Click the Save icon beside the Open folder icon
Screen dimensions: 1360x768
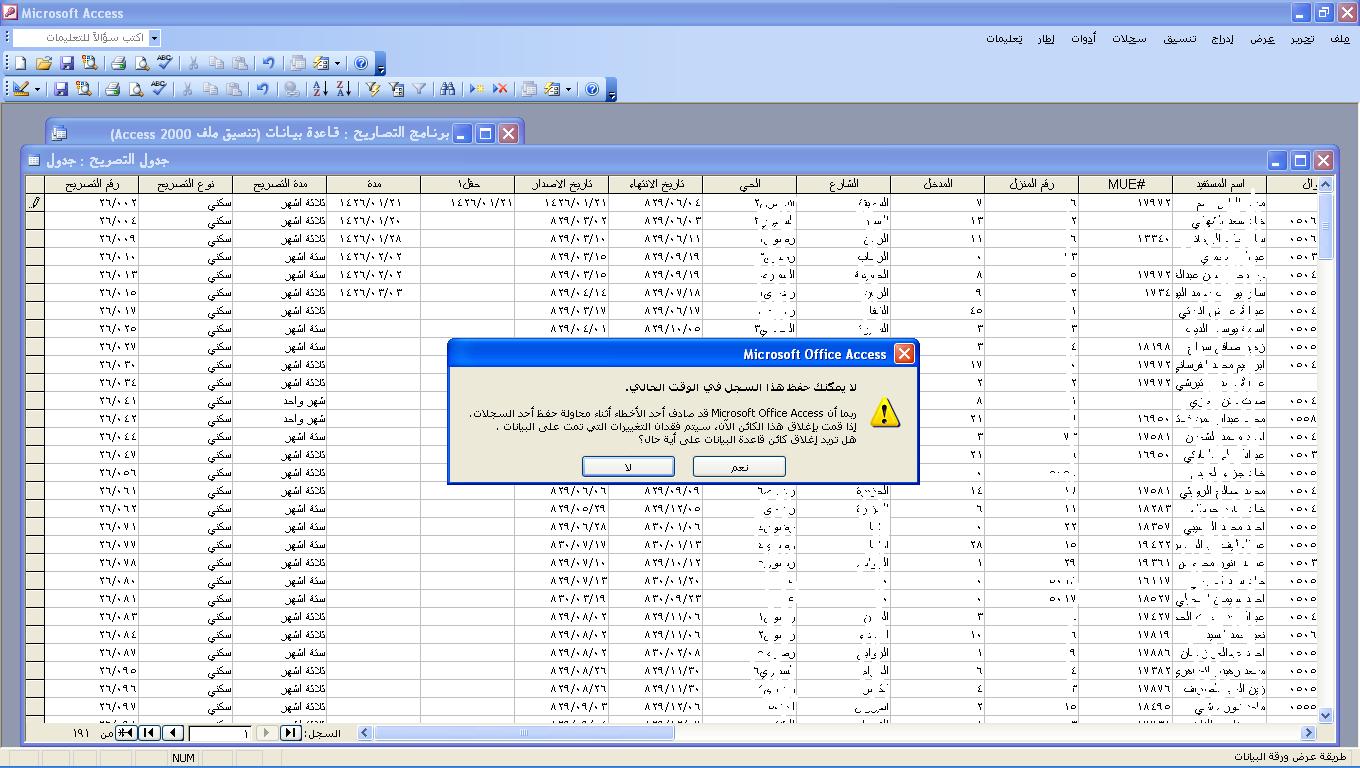click(x=67, y=63)
